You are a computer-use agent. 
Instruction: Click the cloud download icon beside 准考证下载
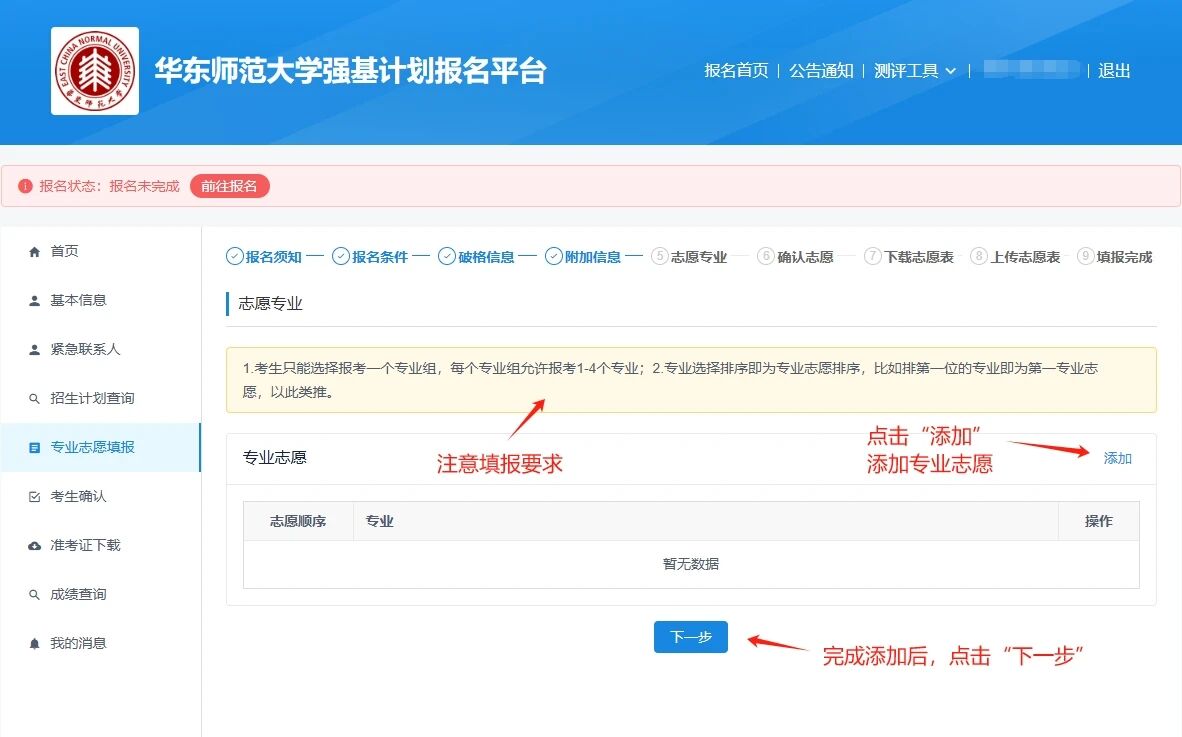point(35,546)
